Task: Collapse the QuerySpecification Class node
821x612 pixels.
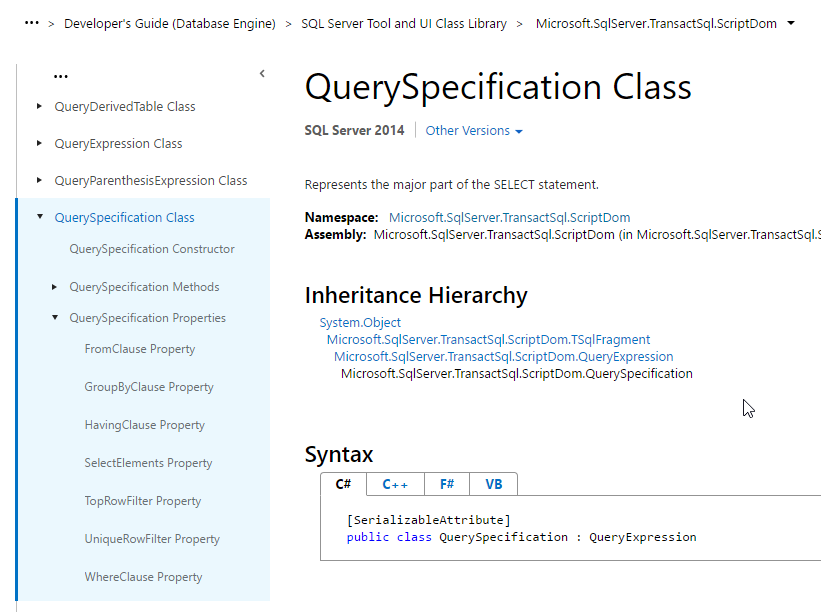Action: [x=40, y=217]
